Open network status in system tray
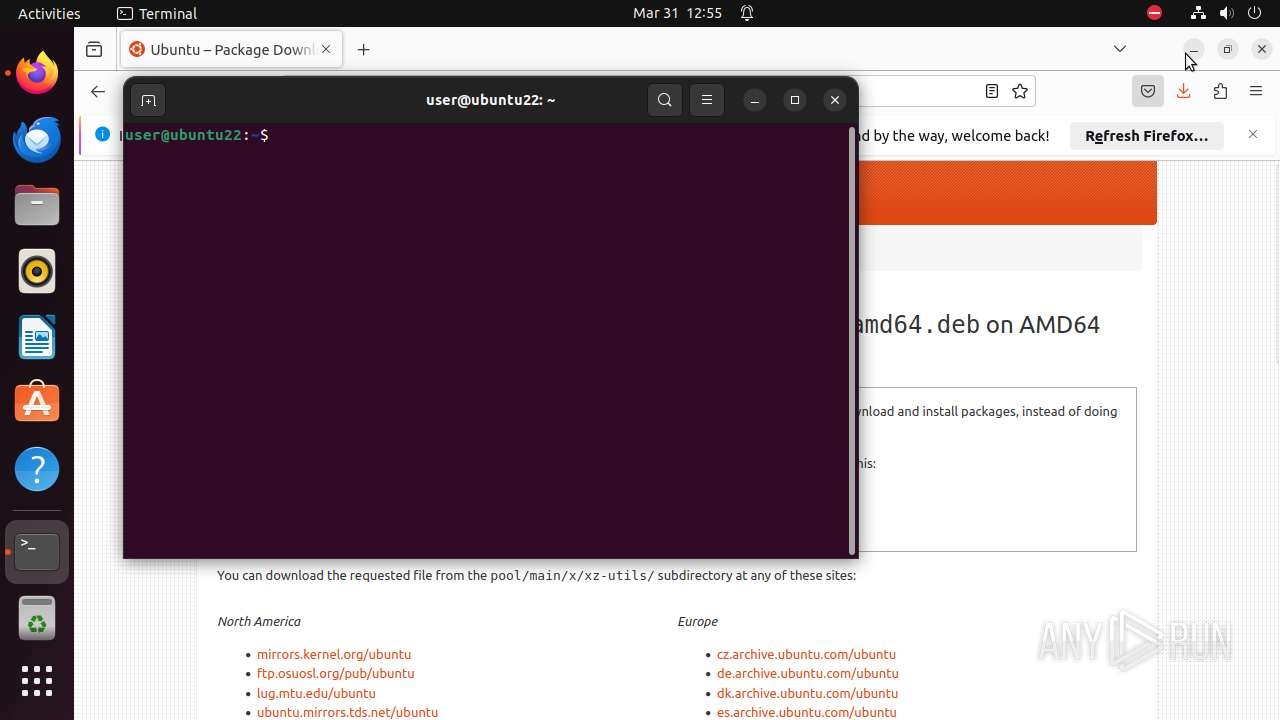 click(x=1198, y=13)
